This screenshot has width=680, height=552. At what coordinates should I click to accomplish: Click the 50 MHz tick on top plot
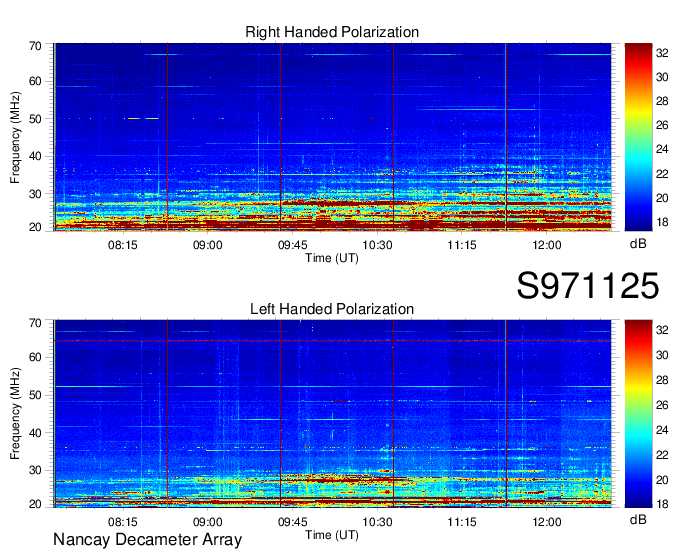(x=36, y=119)
